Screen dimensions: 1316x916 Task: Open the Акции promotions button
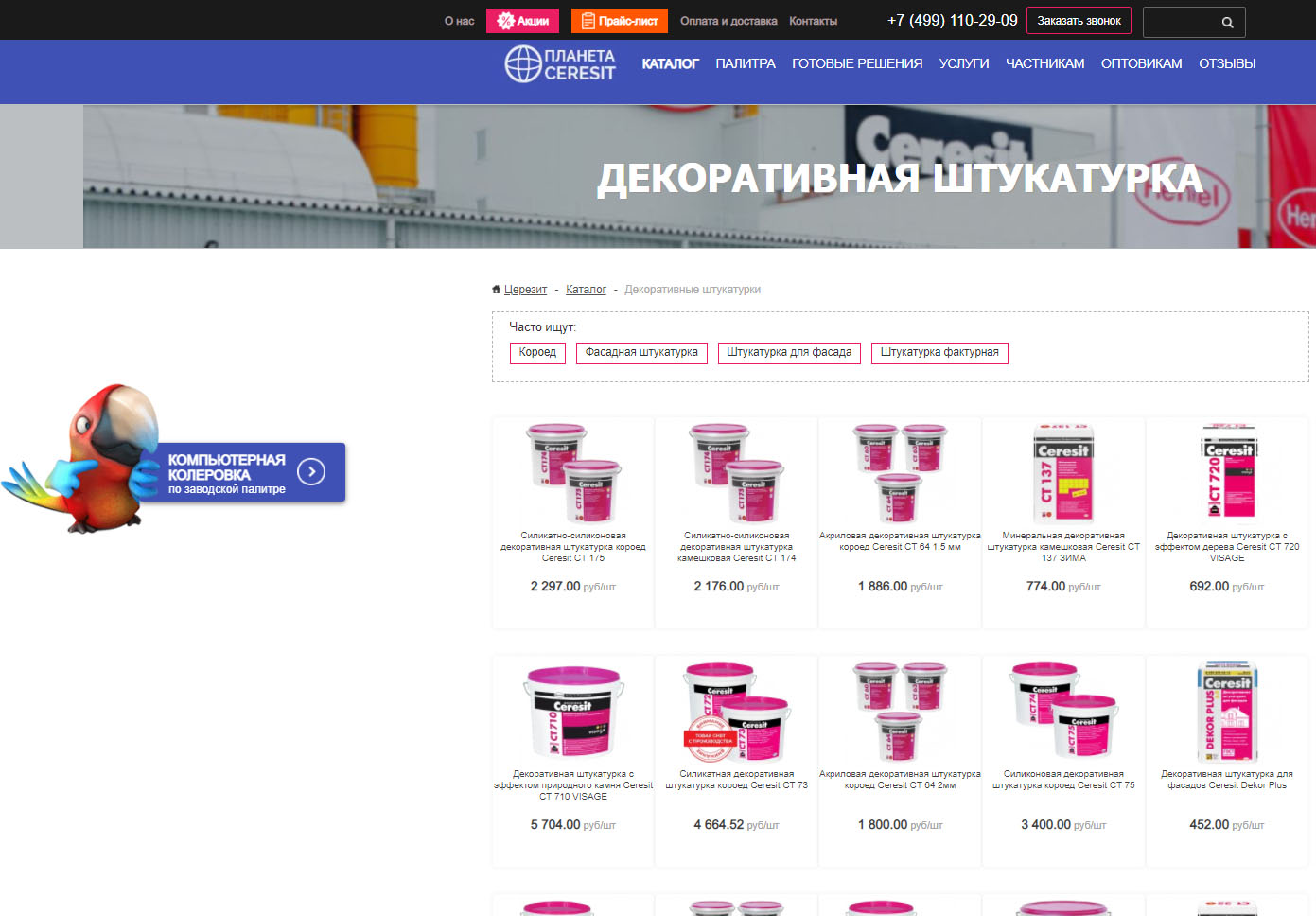[x=522, y=21]
